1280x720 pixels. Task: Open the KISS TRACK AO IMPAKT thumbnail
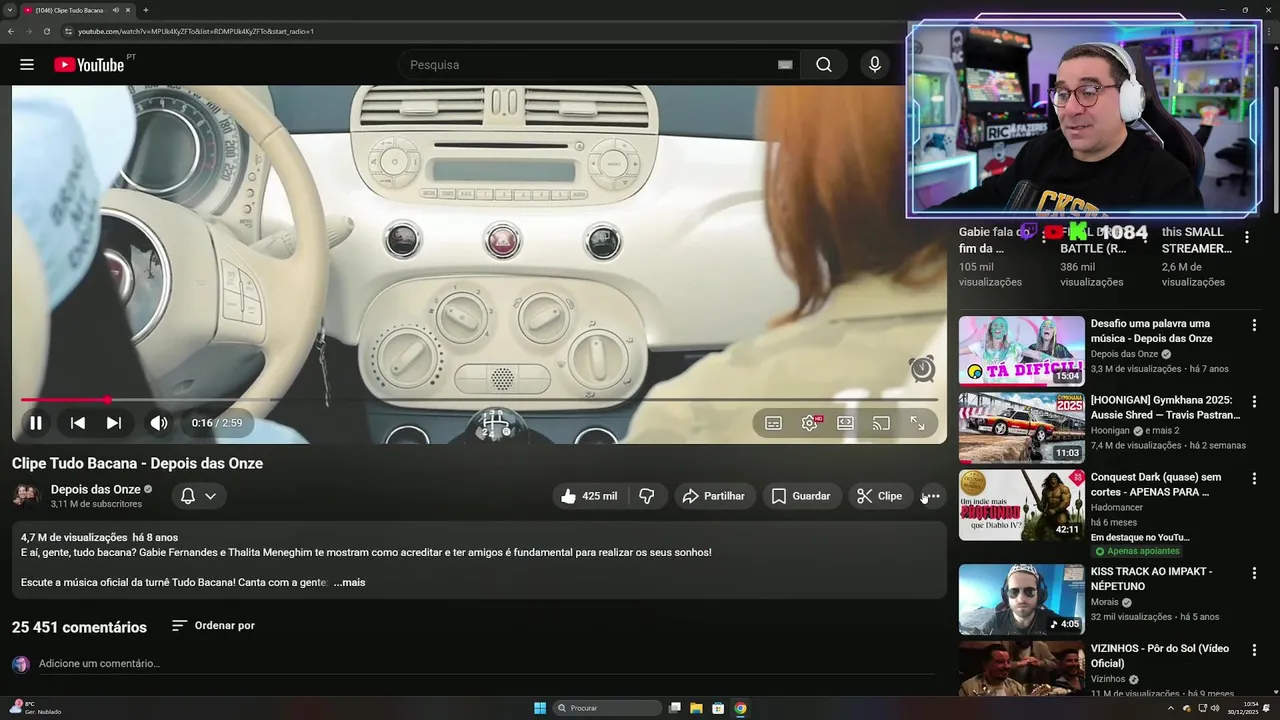click(1022, 600)
